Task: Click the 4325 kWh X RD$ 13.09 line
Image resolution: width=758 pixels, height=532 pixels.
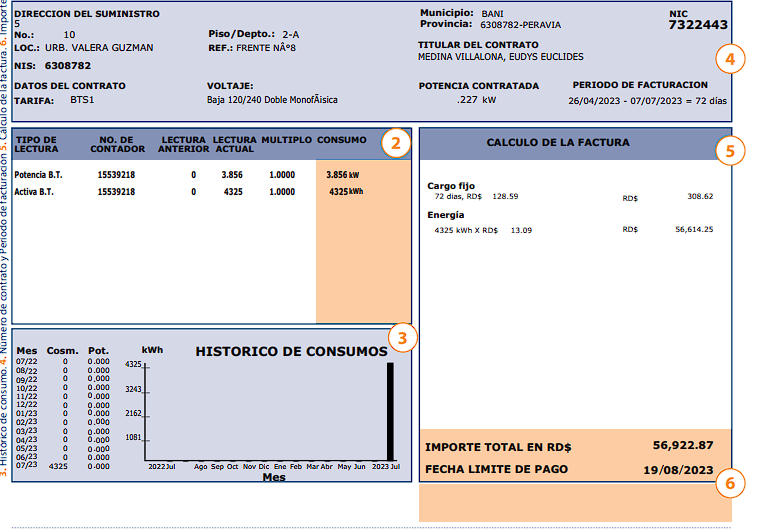Action: tap(483, 230)
